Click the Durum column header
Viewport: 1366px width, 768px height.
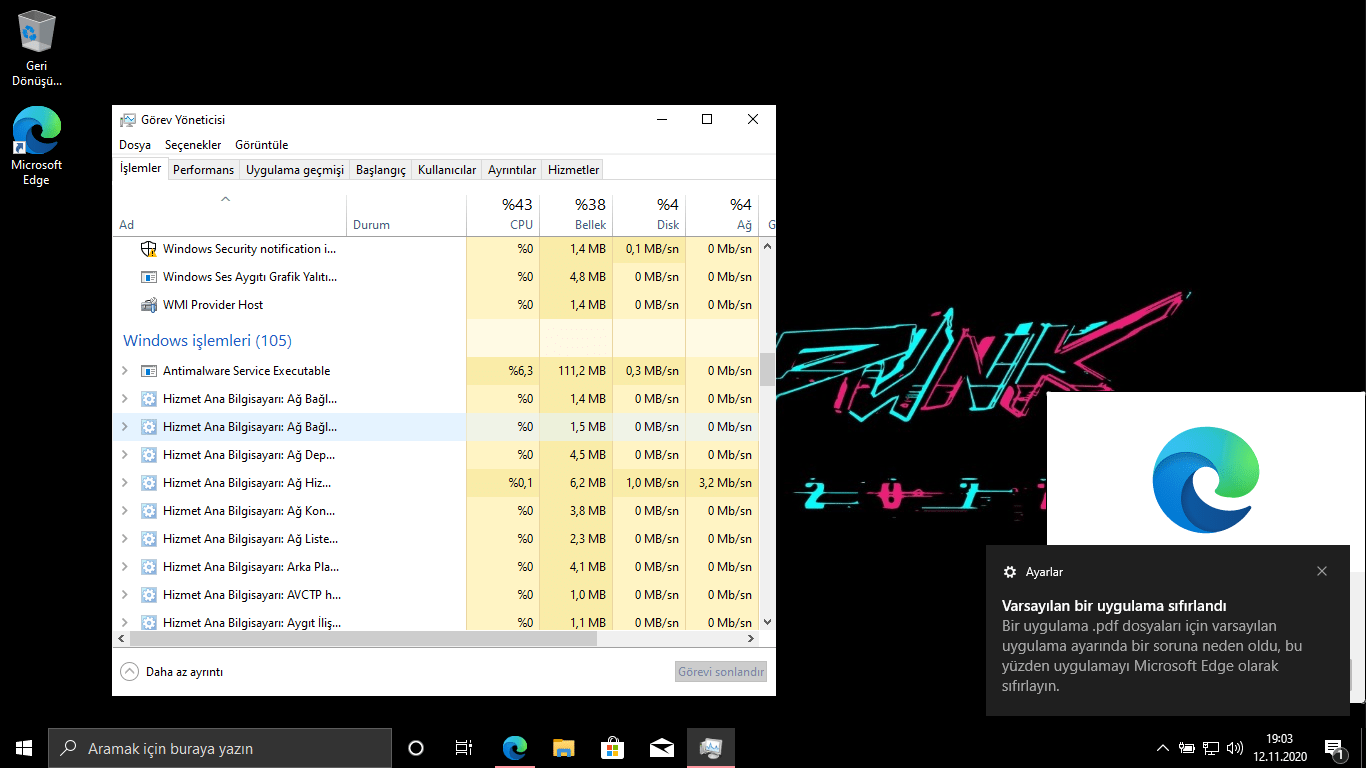click(407, 214)
